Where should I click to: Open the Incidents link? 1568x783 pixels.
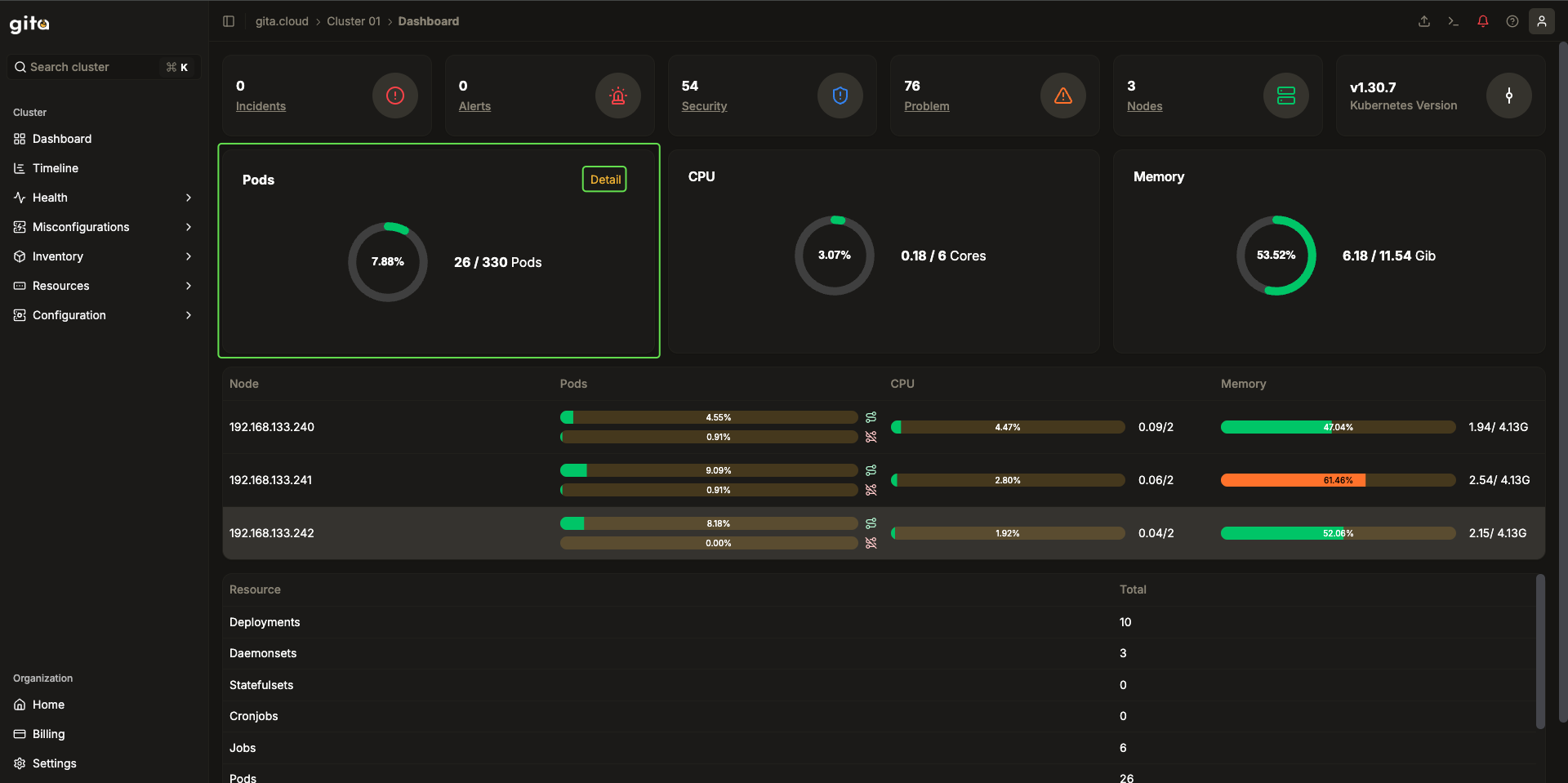click(261, 106)
